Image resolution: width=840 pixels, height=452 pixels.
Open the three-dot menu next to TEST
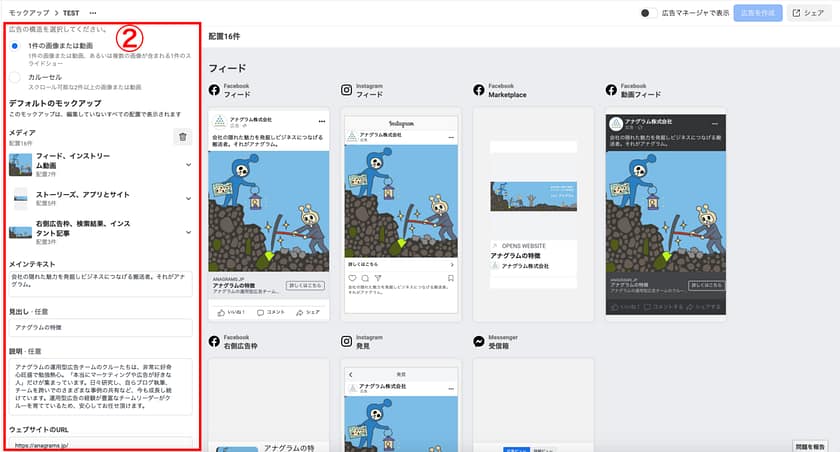(x=94, y=12)
